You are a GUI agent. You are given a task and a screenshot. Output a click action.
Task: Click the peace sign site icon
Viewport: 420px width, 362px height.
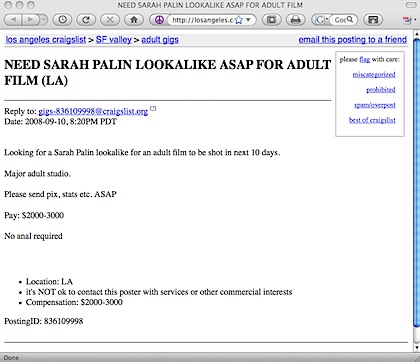(x=159, y=20)
